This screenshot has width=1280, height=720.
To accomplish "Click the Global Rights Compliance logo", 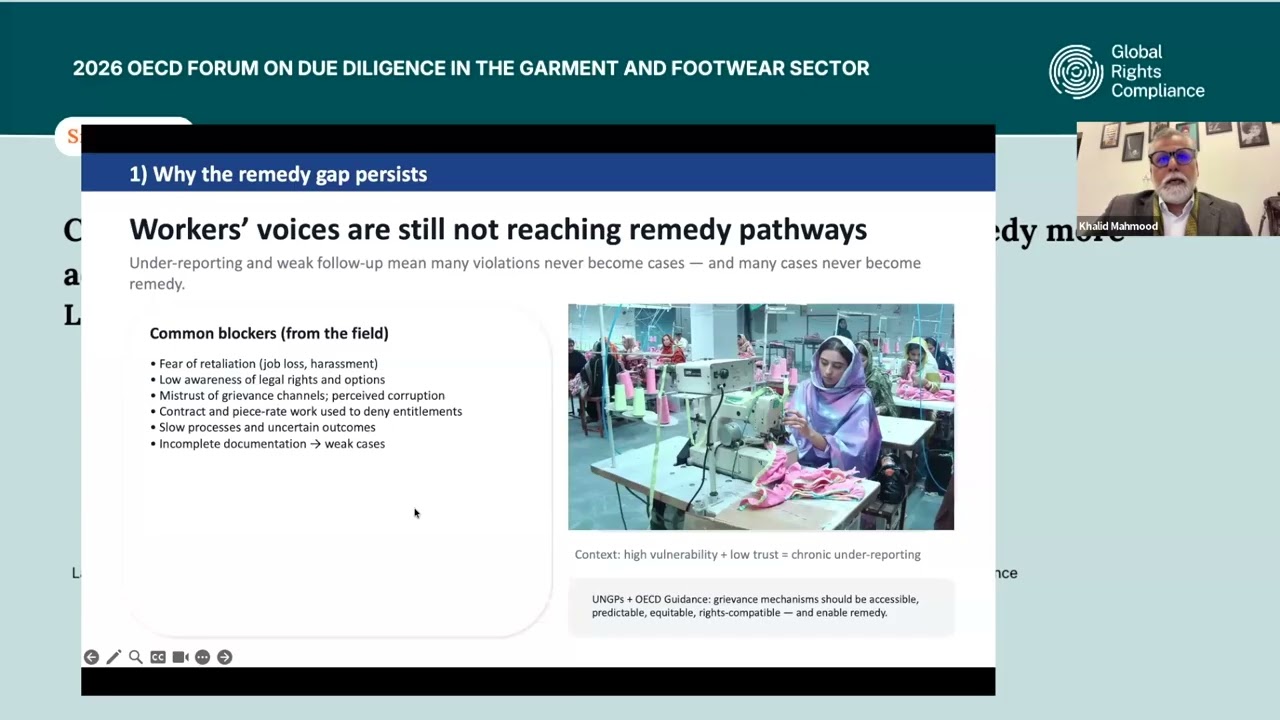I will 1127,71.
